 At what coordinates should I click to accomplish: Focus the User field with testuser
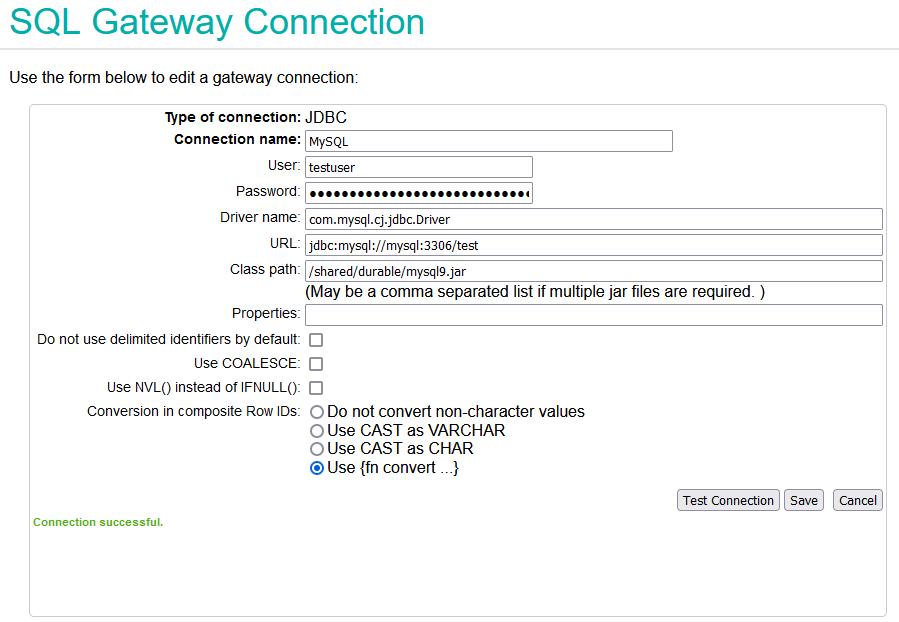419,167
